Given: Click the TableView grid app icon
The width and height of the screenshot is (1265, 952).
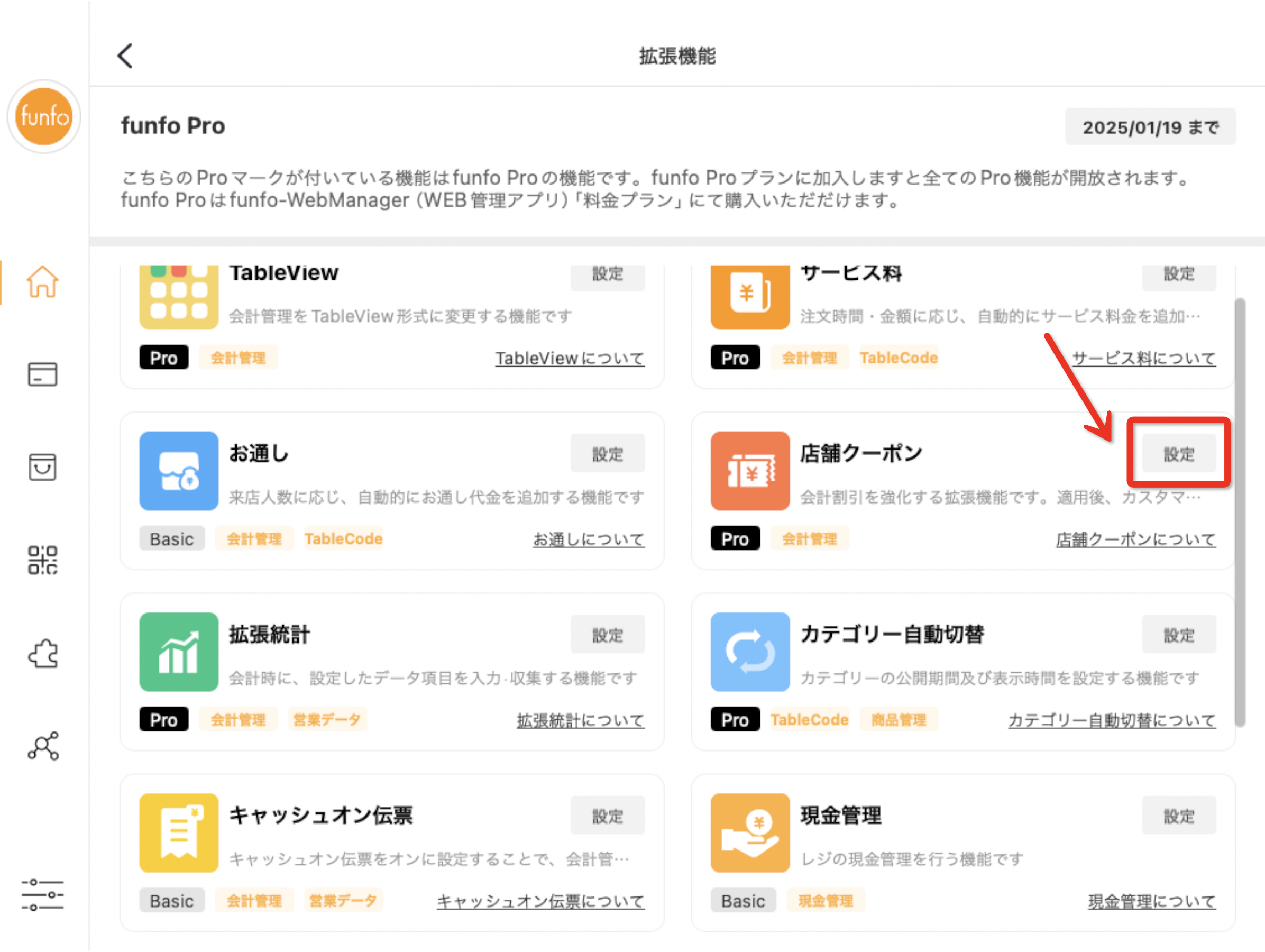Looking at the screenshot, I should [179, 297].
